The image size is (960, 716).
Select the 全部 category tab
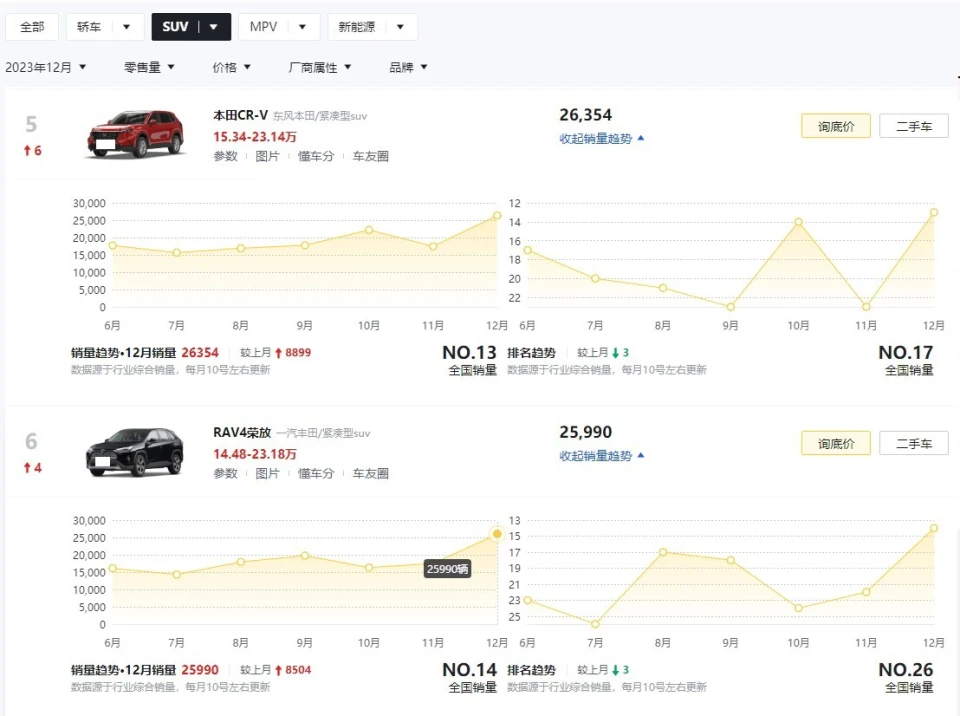[x=32, y=27]
